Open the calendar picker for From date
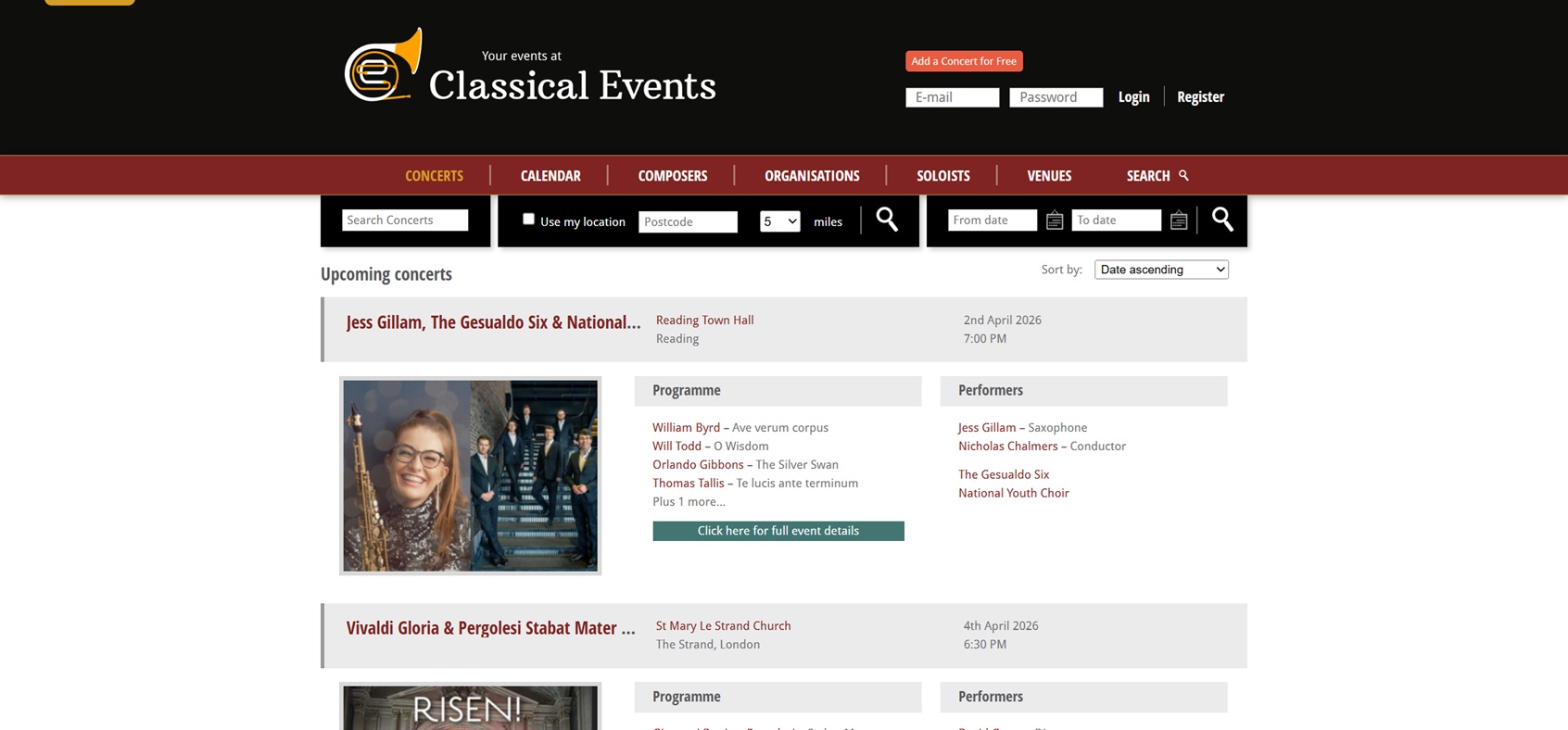Image resolution: width=1568 pixels, height=730 pixels. click(x=1054, y=220)
